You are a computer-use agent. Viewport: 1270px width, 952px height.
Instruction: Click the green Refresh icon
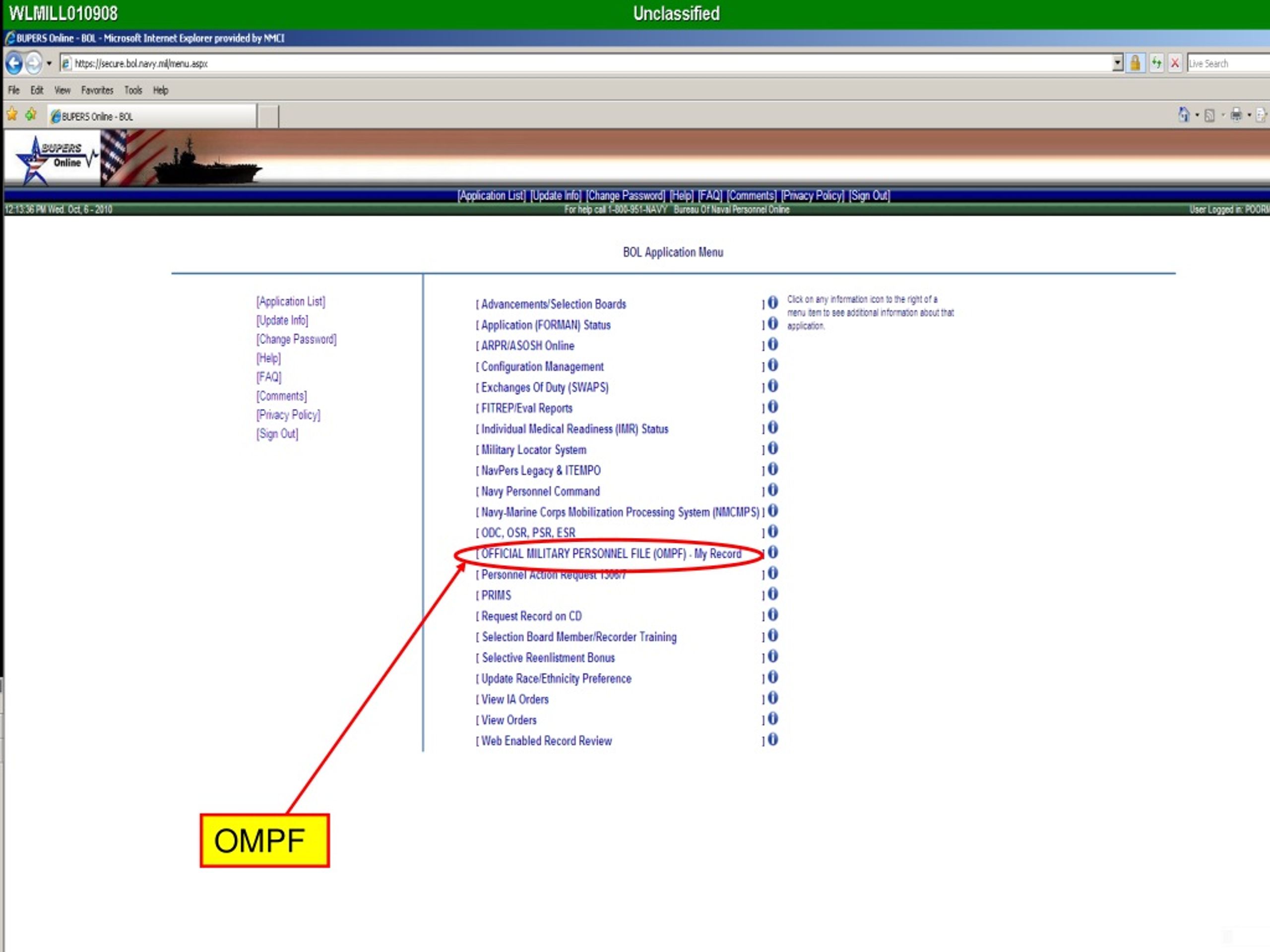point(1156,63)
